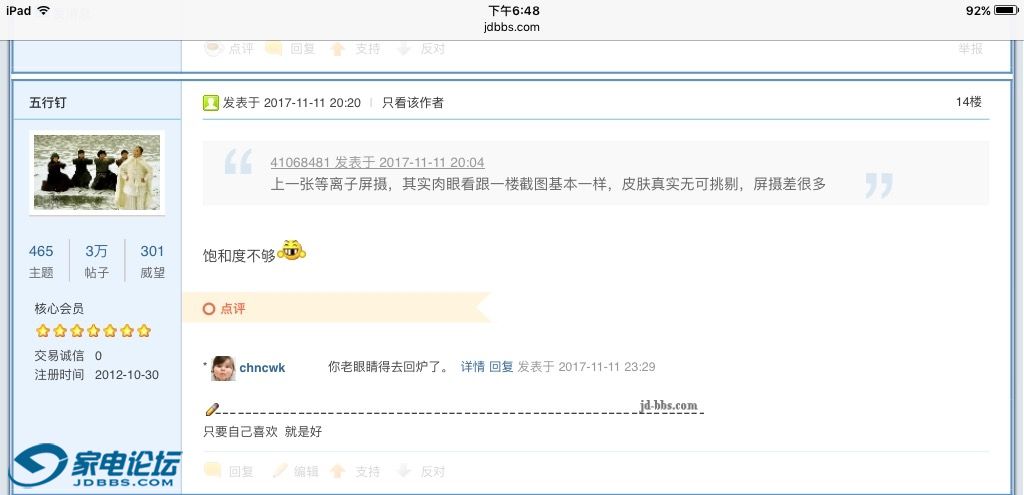Open the 五行钉 username profile link
The width and height of the screenshot is (1024, 495).
click(48, 103)
